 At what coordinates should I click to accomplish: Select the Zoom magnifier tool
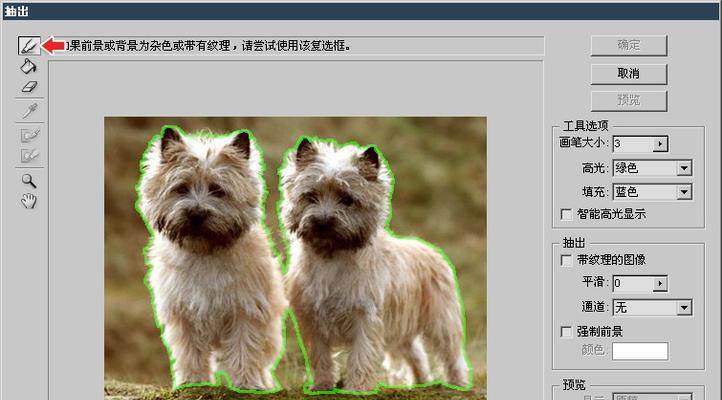point(29,181)
